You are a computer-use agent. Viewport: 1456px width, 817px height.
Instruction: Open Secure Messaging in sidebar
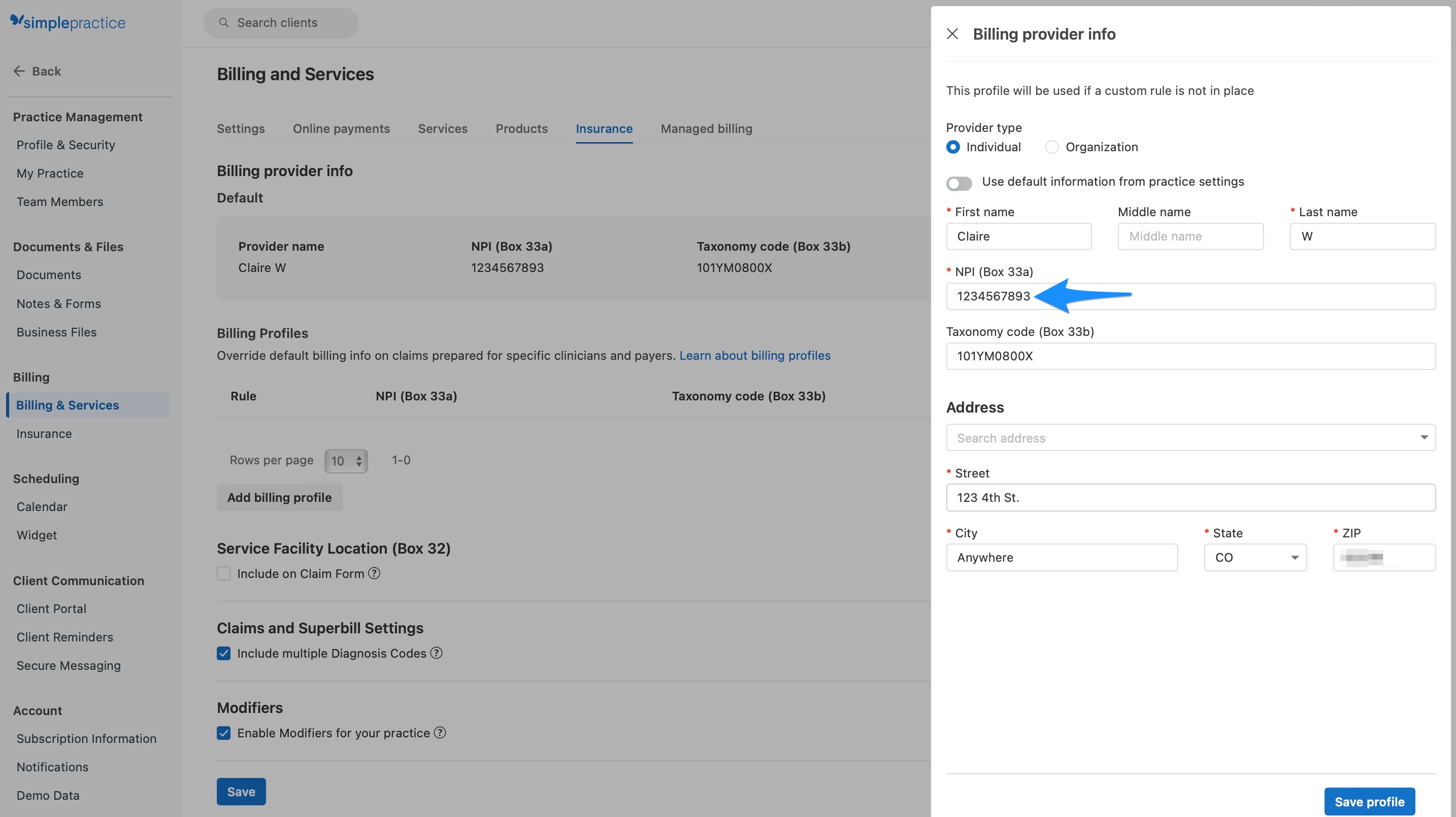tap(69, 666)
